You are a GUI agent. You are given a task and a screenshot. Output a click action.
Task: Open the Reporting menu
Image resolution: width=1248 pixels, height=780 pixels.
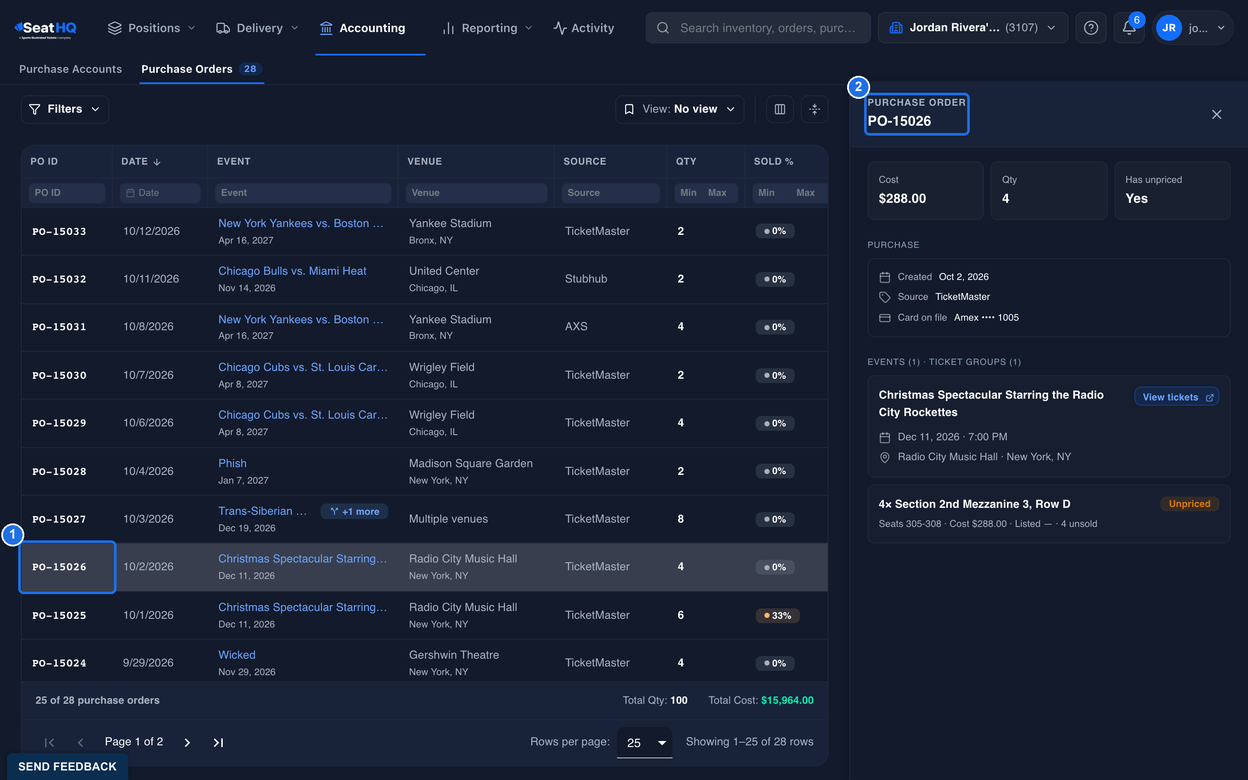click(487, 28)
